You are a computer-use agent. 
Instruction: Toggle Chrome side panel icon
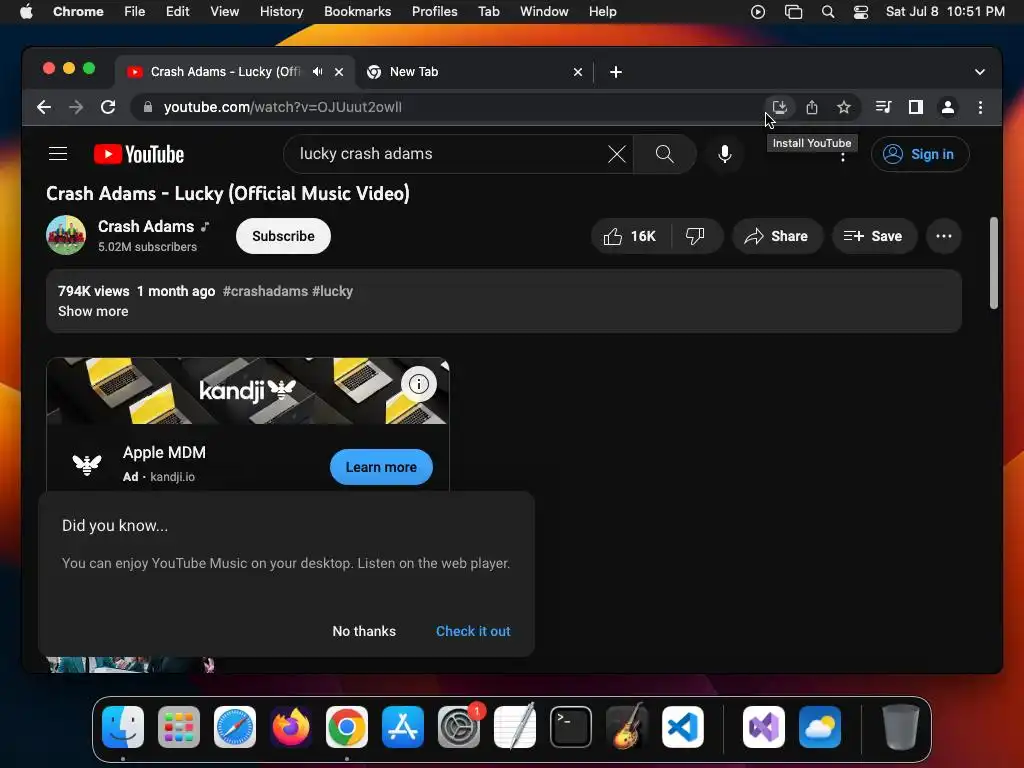coord(916,107)
